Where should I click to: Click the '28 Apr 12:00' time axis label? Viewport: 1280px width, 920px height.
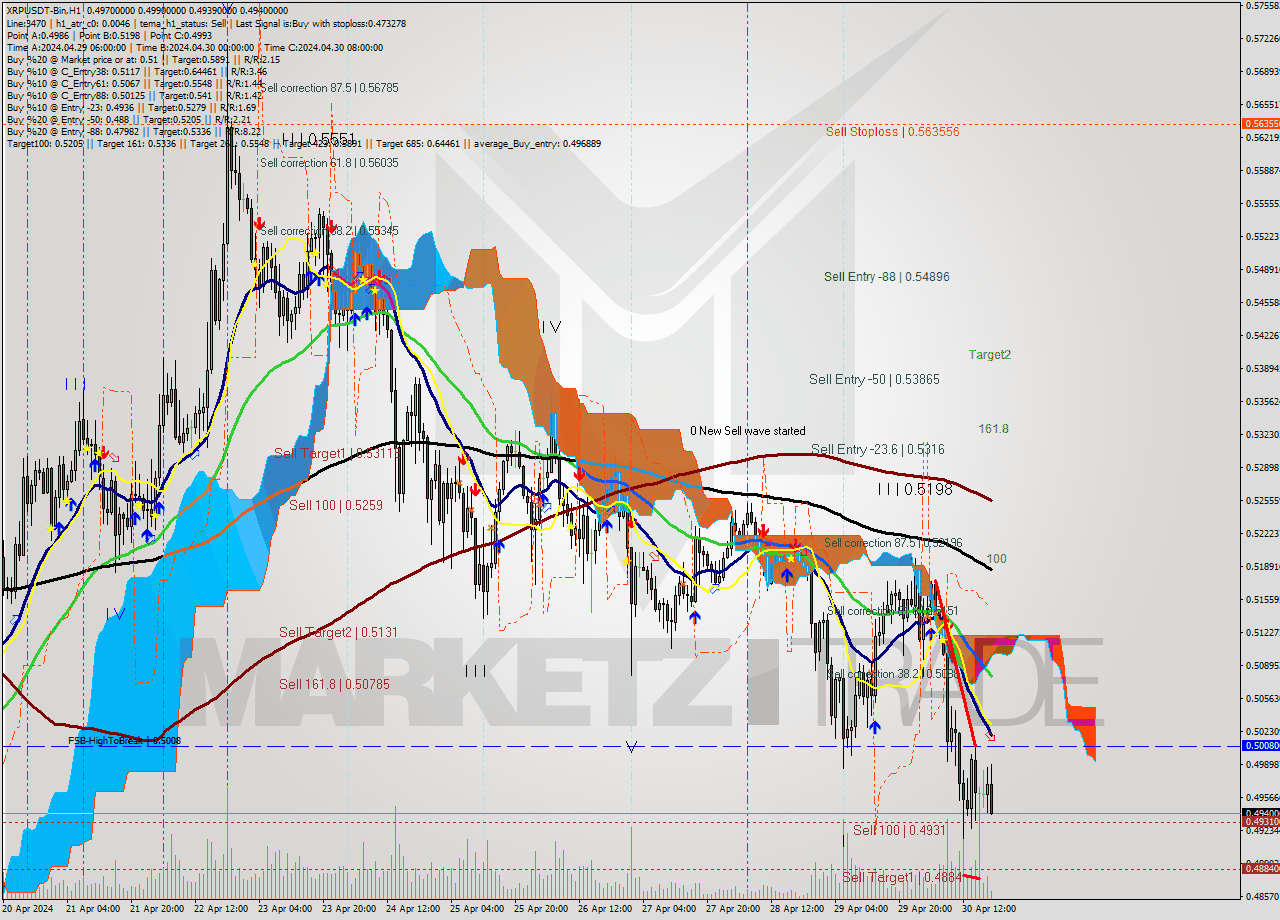coord(797,908)
